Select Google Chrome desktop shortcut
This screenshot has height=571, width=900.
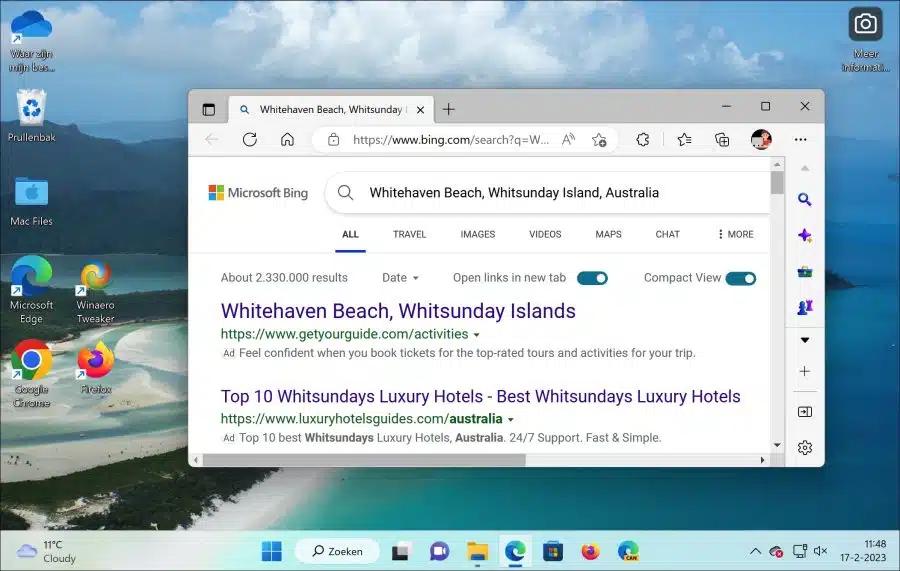point(32,374)
